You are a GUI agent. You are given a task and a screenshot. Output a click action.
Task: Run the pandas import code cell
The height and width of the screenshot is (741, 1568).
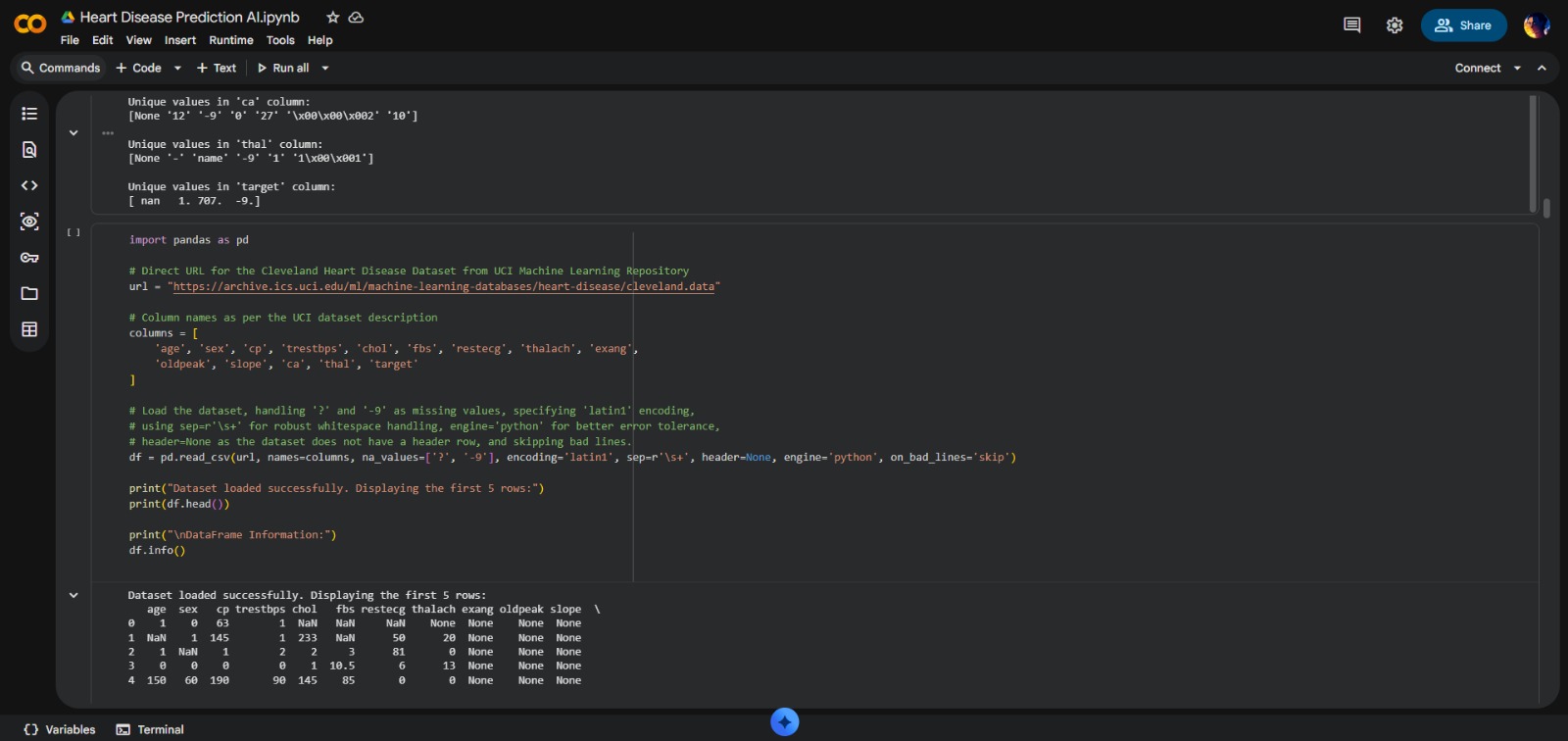point(73,233)
